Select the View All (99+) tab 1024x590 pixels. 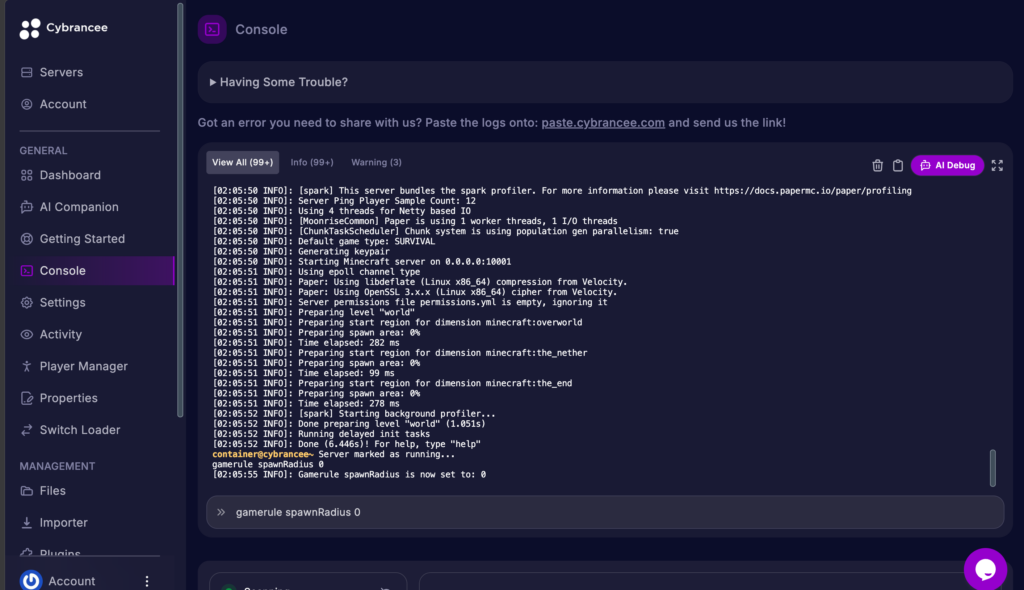pos(242,163)
